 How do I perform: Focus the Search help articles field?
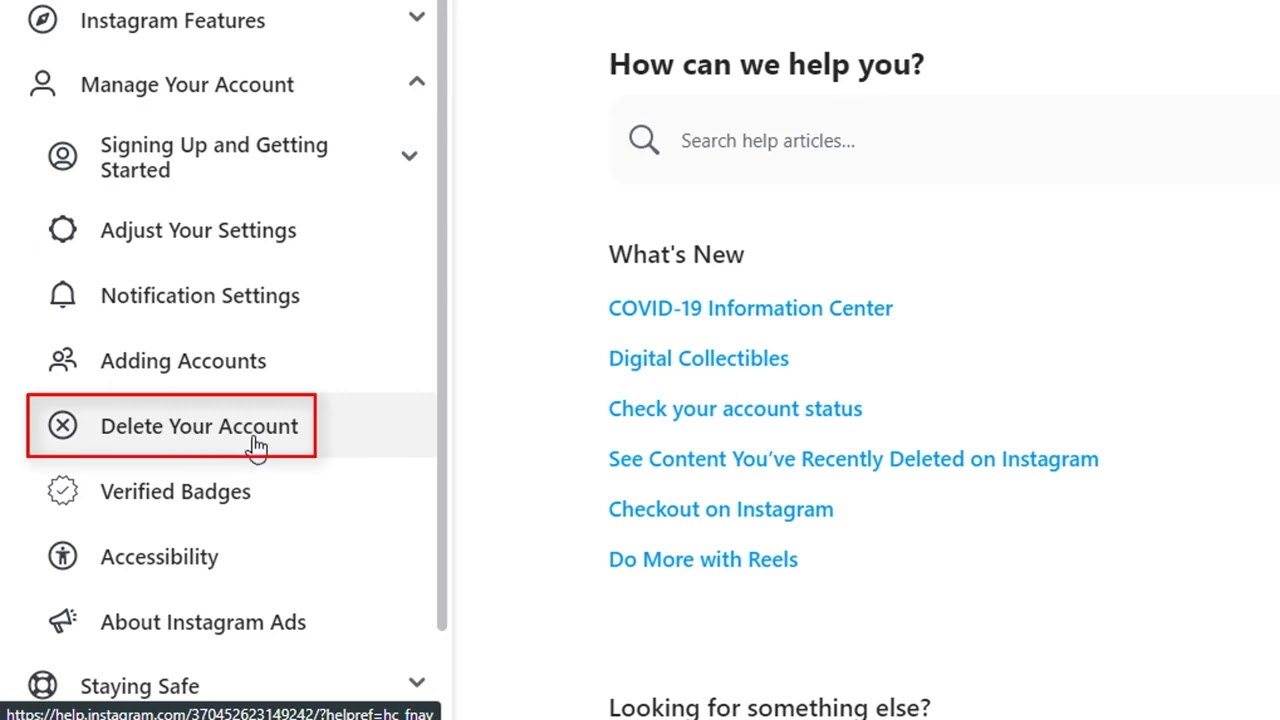(x=944, y=140)
